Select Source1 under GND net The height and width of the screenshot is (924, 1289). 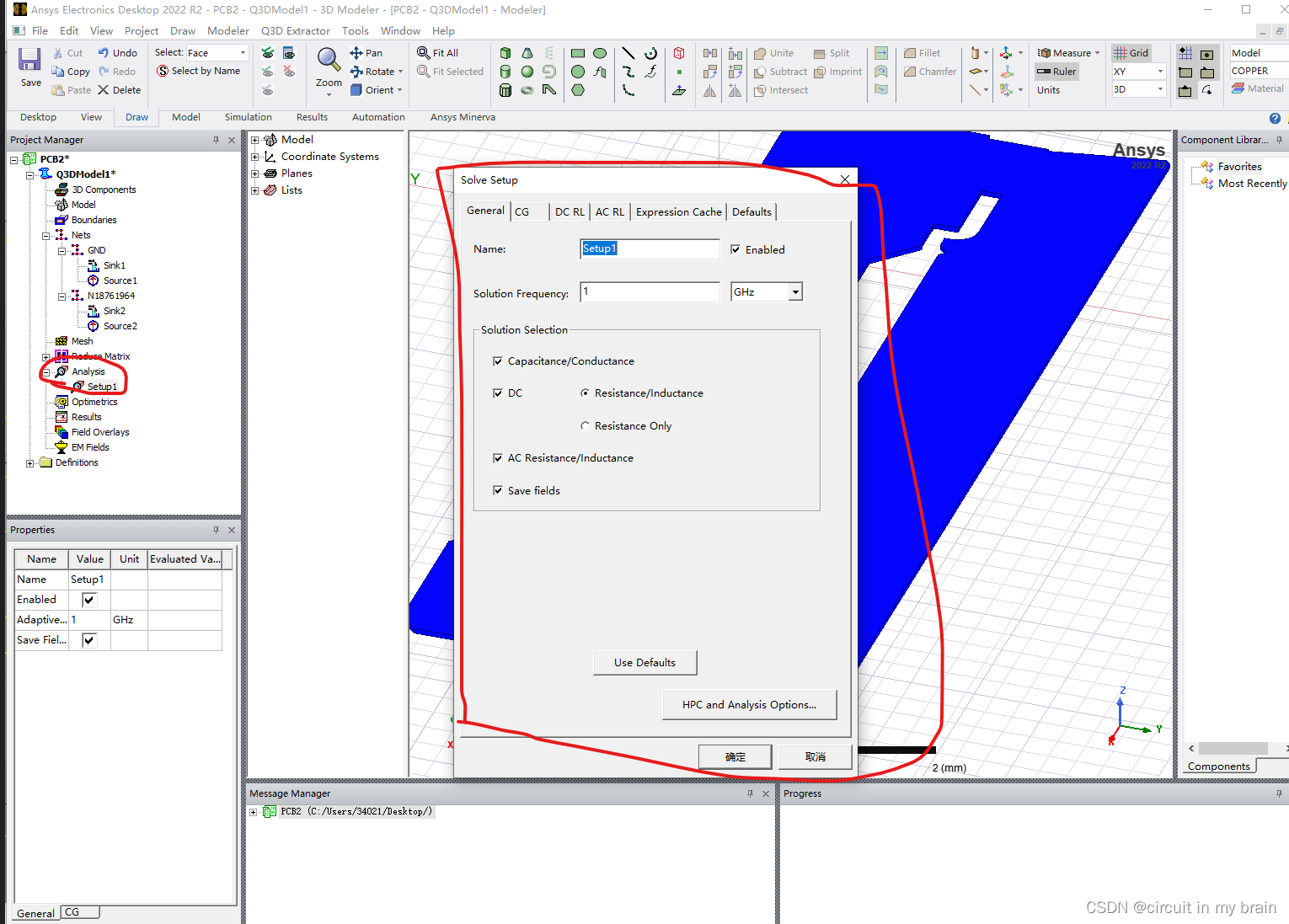point(120,280)
